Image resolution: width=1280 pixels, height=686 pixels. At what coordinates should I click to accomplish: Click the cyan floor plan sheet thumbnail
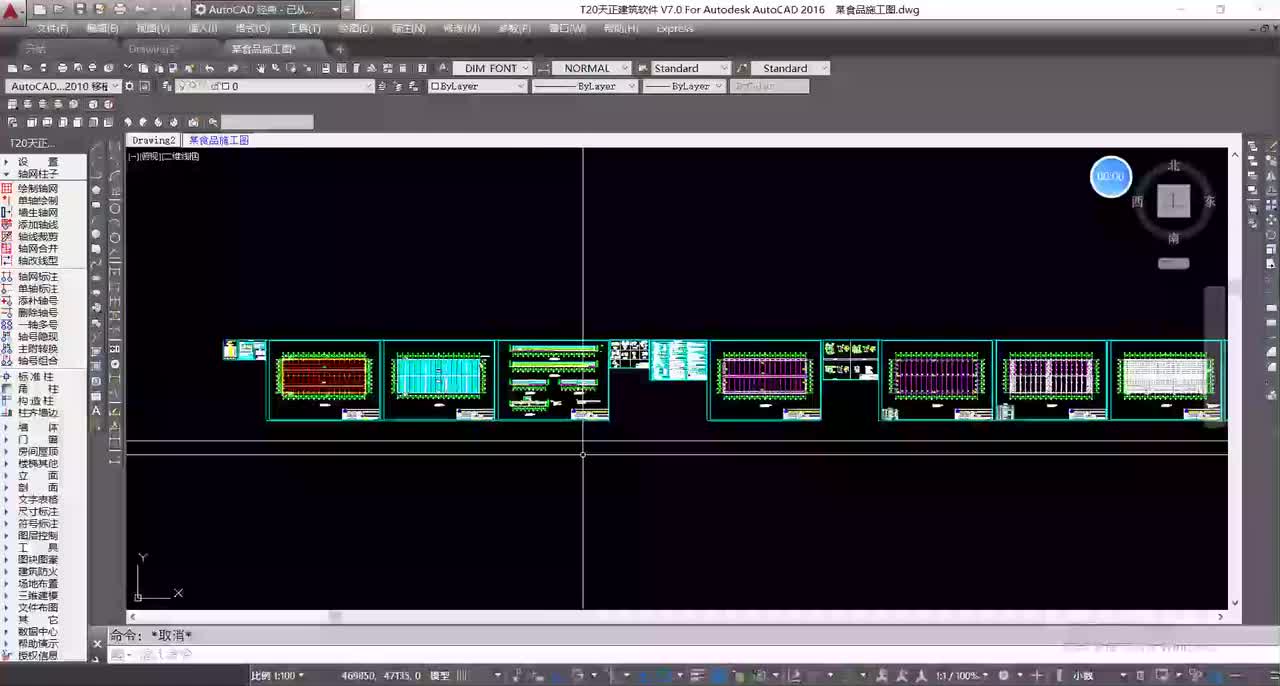coord(439,380)
